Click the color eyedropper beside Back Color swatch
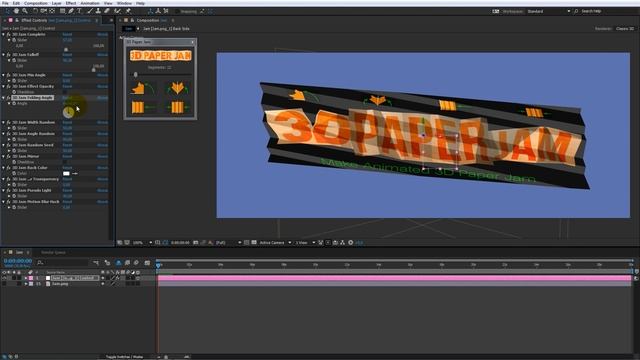 pyautogui.click(x=75, y=173)
